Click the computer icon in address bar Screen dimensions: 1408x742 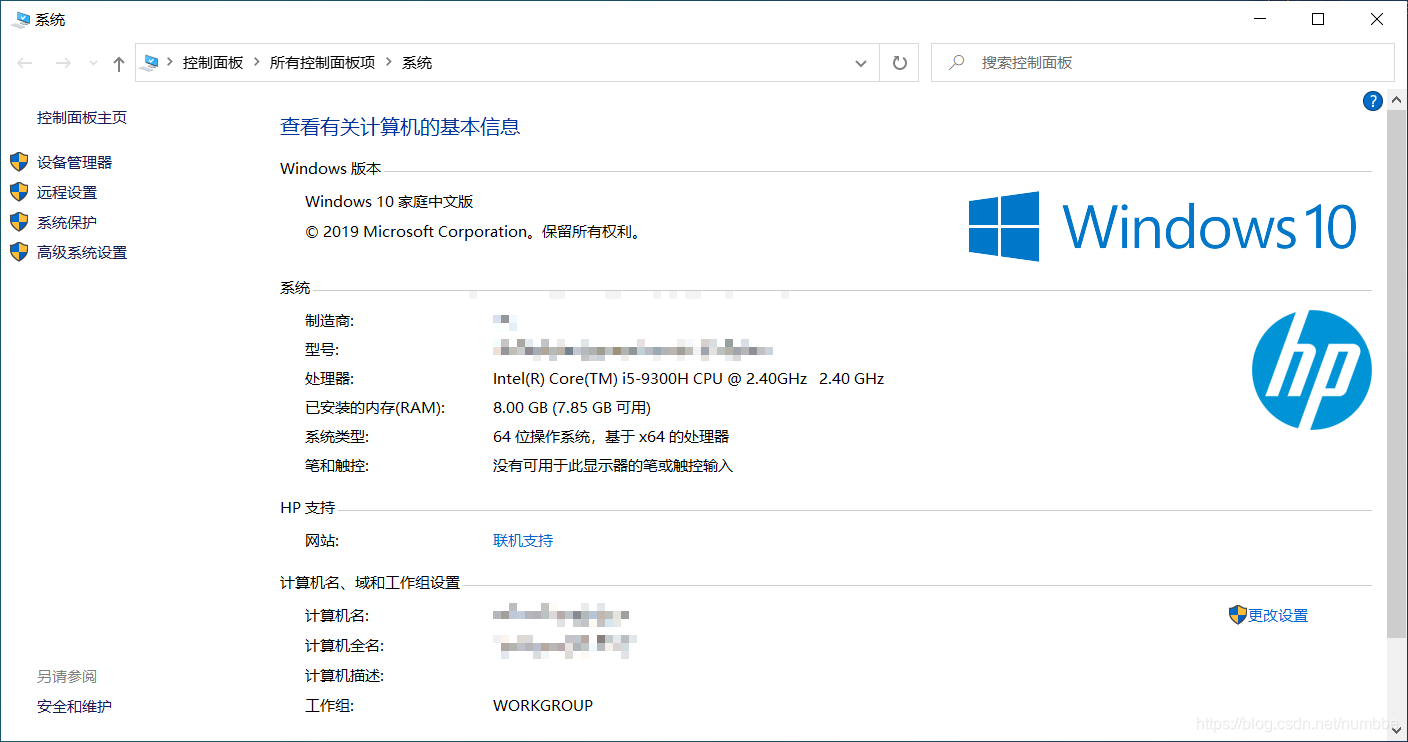(x=151, y=62)
